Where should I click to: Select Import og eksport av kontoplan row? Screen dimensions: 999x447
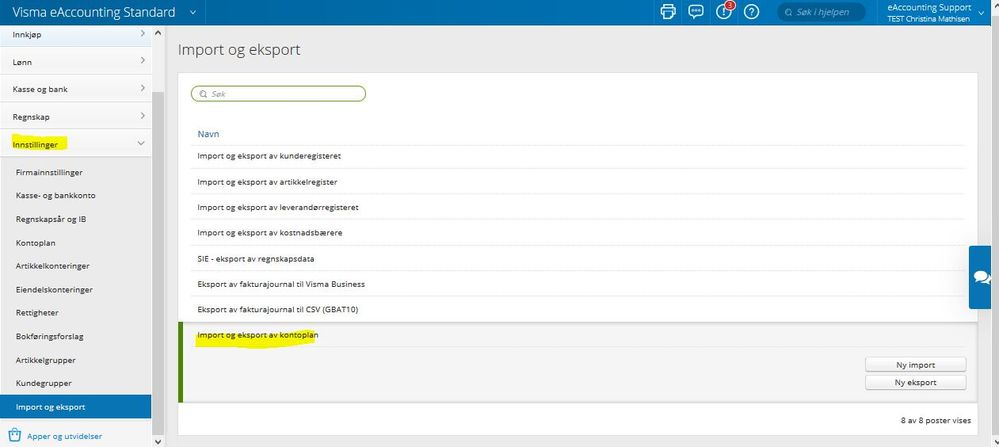pos(580,335)
